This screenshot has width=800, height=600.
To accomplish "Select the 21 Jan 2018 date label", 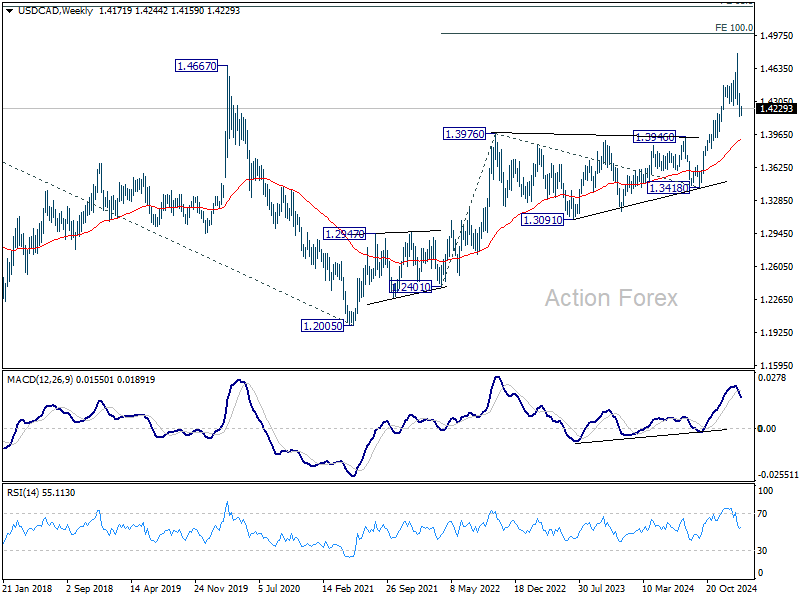I will click(x=28, y=588).
